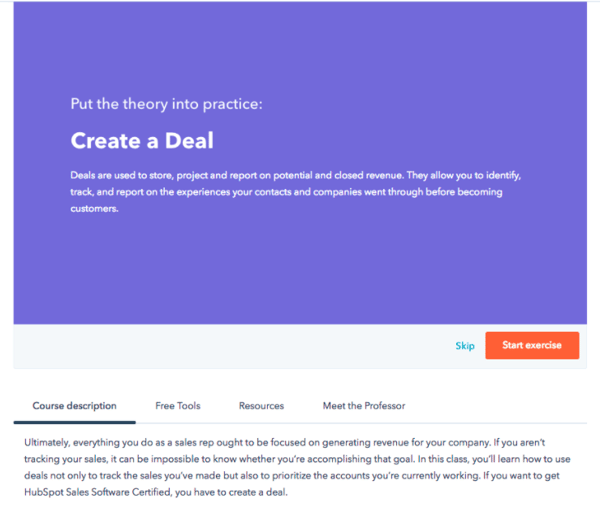This screenshot has height=511, width=600.
Task: Open the Resources tab
Action: [x=261, y=406]
